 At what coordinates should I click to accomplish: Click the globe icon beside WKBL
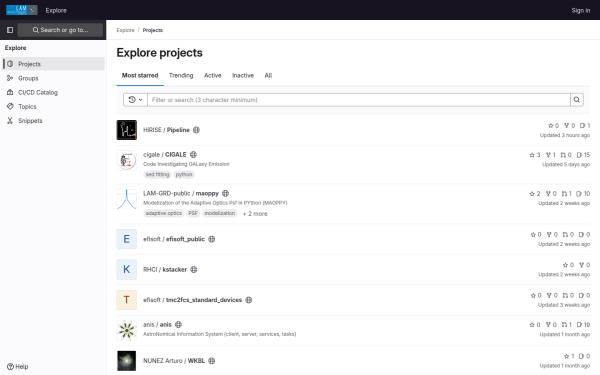(x=212, y=360)
